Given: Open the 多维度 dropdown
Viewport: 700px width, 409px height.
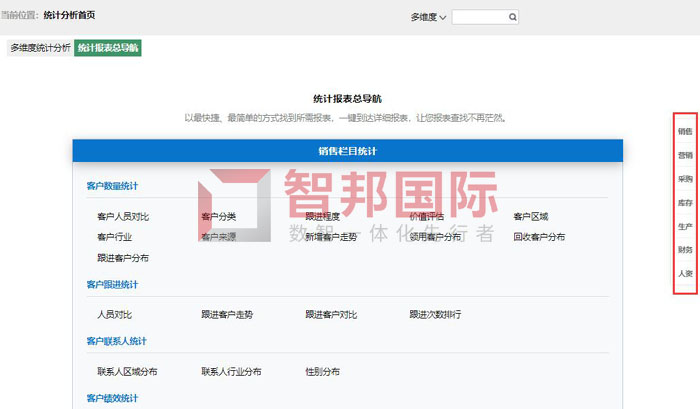Looking at the screenshot, I should [428, 17].
